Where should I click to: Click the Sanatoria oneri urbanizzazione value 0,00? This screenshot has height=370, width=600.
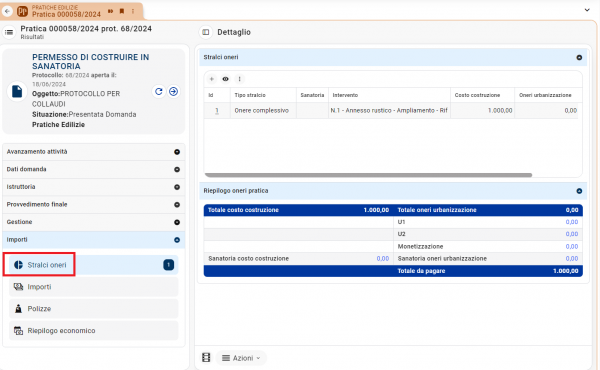tap(572, 259)
